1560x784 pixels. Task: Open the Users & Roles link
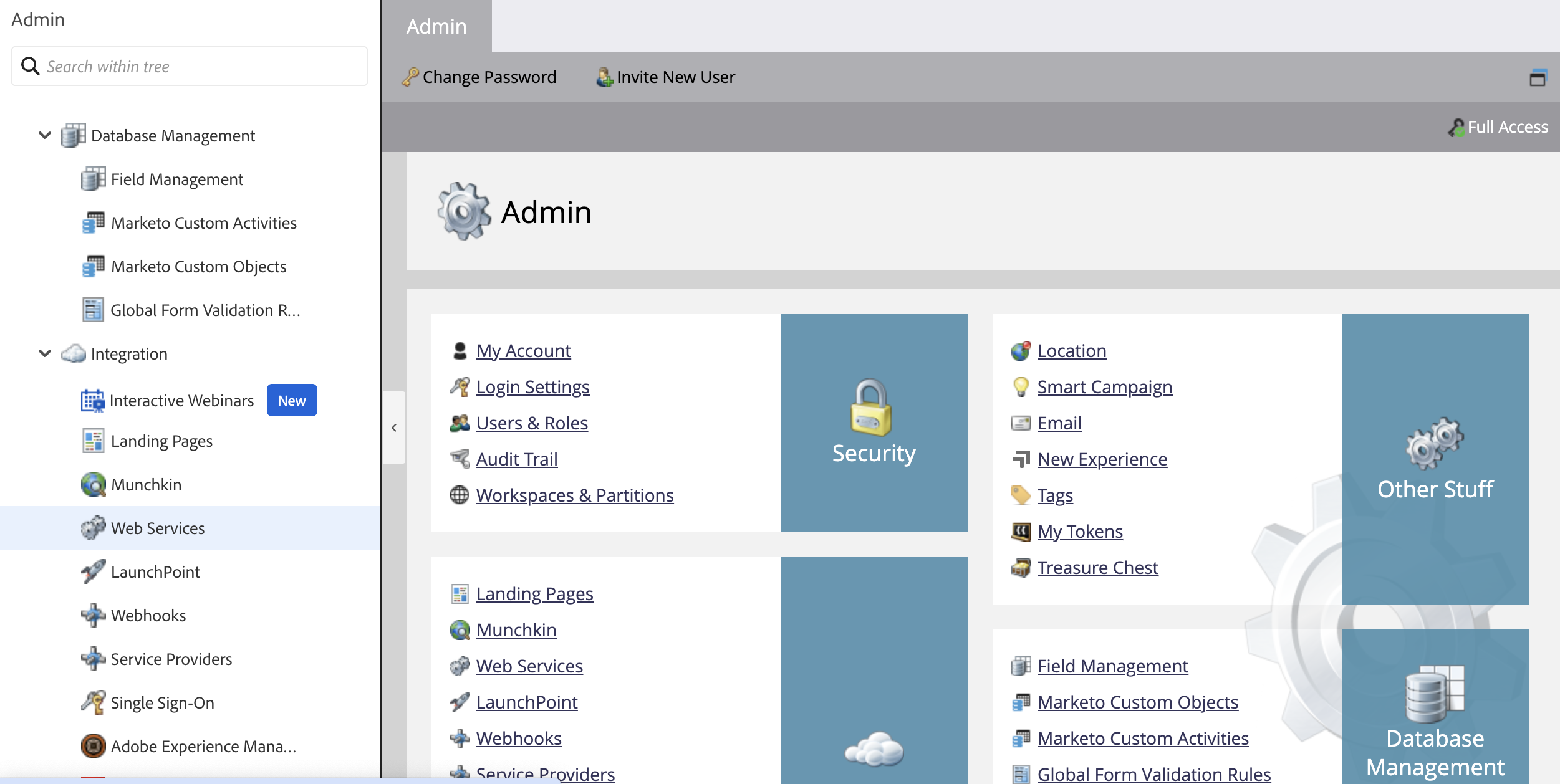pos(531,423)
